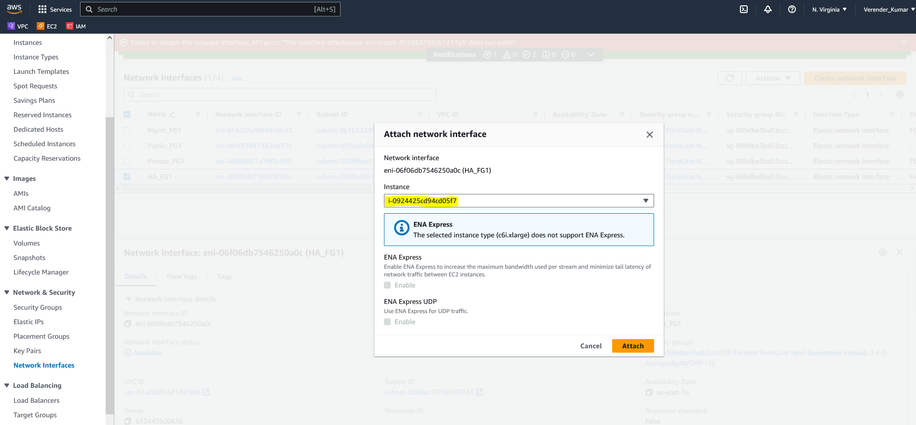
Task: Open the Info link near heading
Action: click(x=237, y=78)
